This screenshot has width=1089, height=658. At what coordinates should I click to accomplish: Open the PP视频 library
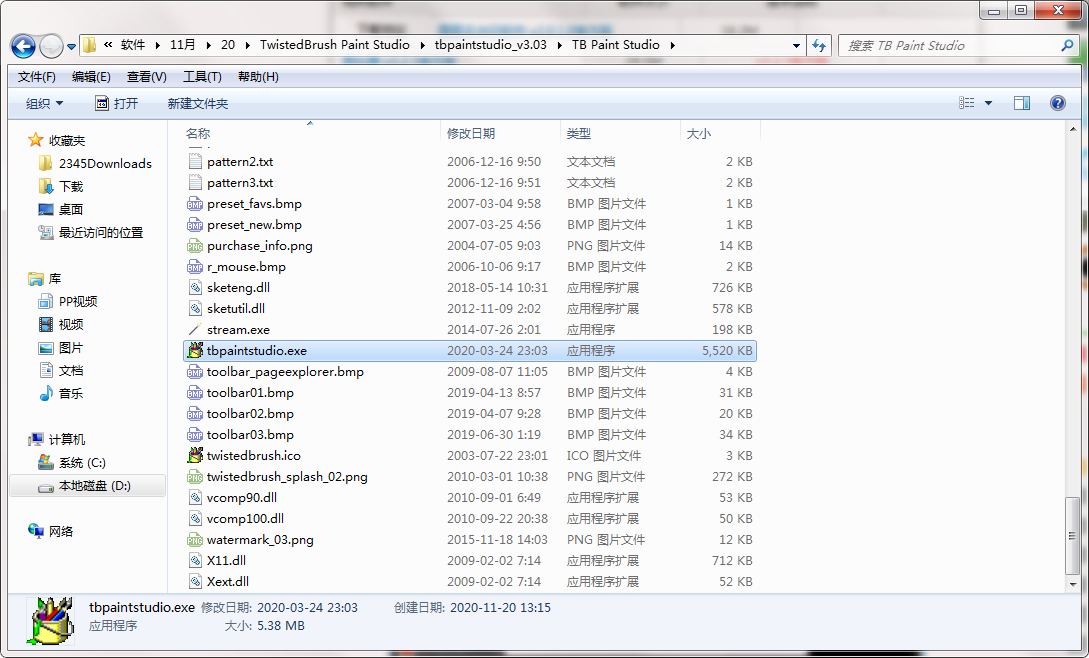(x=78, y=302)
